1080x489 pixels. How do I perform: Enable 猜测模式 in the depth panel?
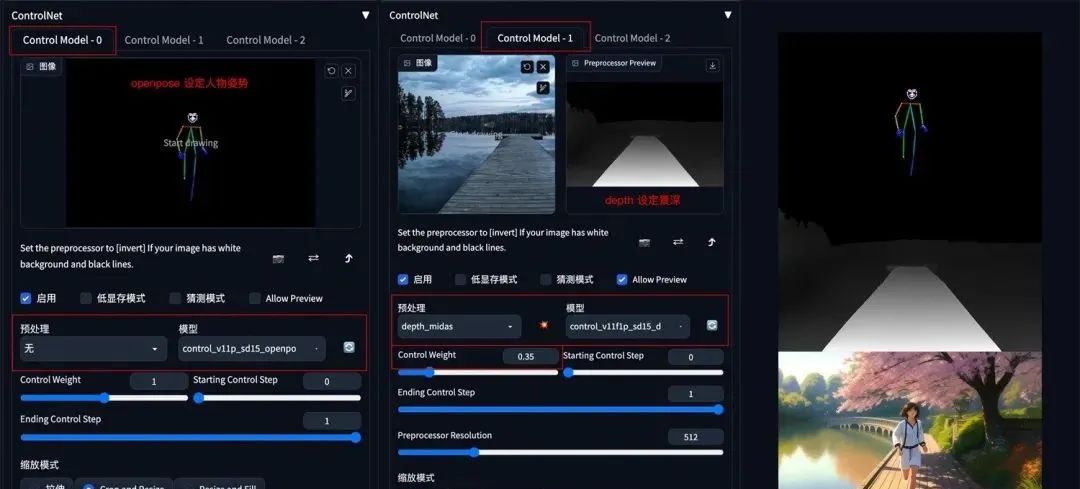[x=546, y=280]
